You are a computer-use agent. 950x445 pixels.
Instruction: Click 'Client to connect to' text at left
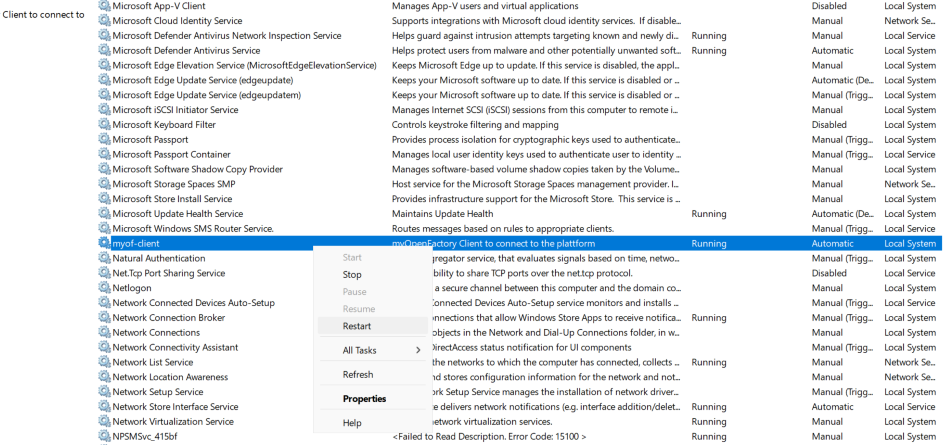coord(44,15)
